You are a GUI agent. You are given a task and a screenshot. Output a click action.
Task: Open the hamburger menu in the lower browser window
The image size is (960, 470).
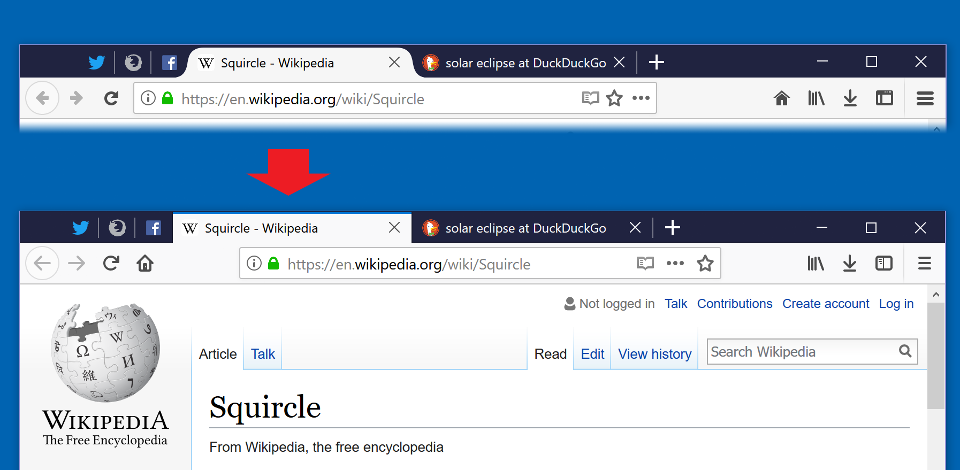(924, 264)
